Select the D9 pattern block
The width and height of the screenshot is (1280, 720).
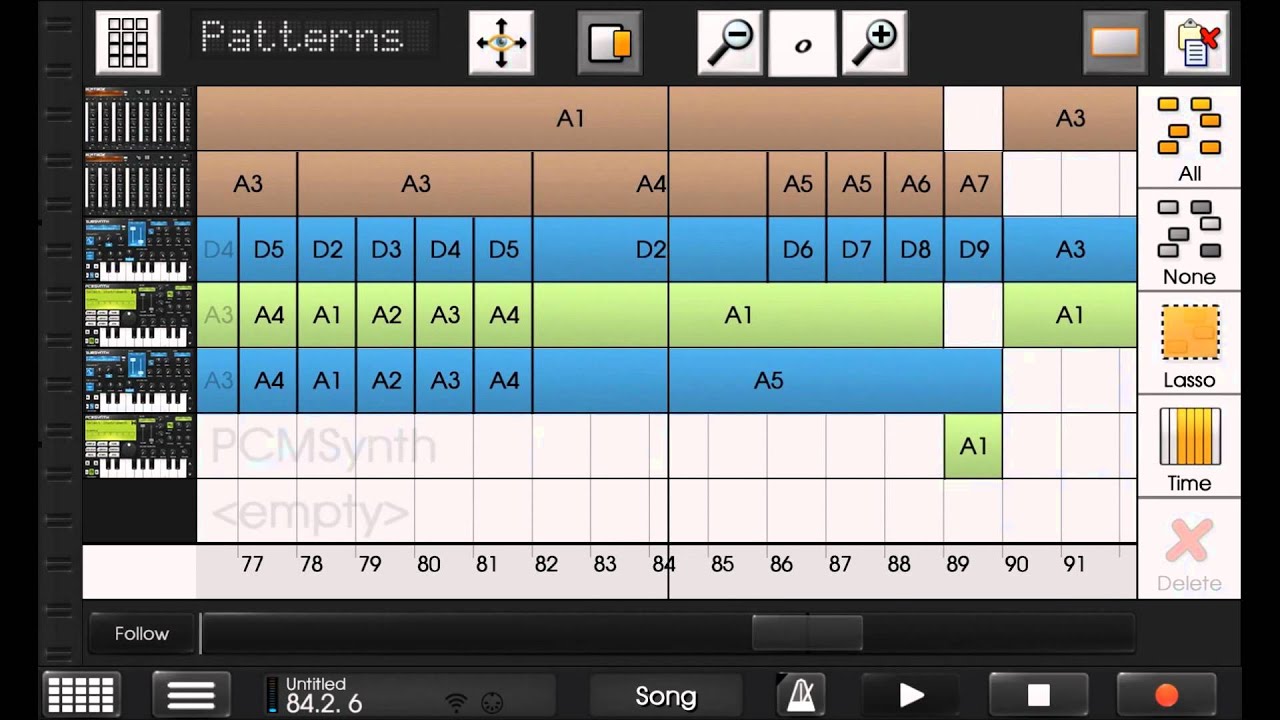[973, 249]
